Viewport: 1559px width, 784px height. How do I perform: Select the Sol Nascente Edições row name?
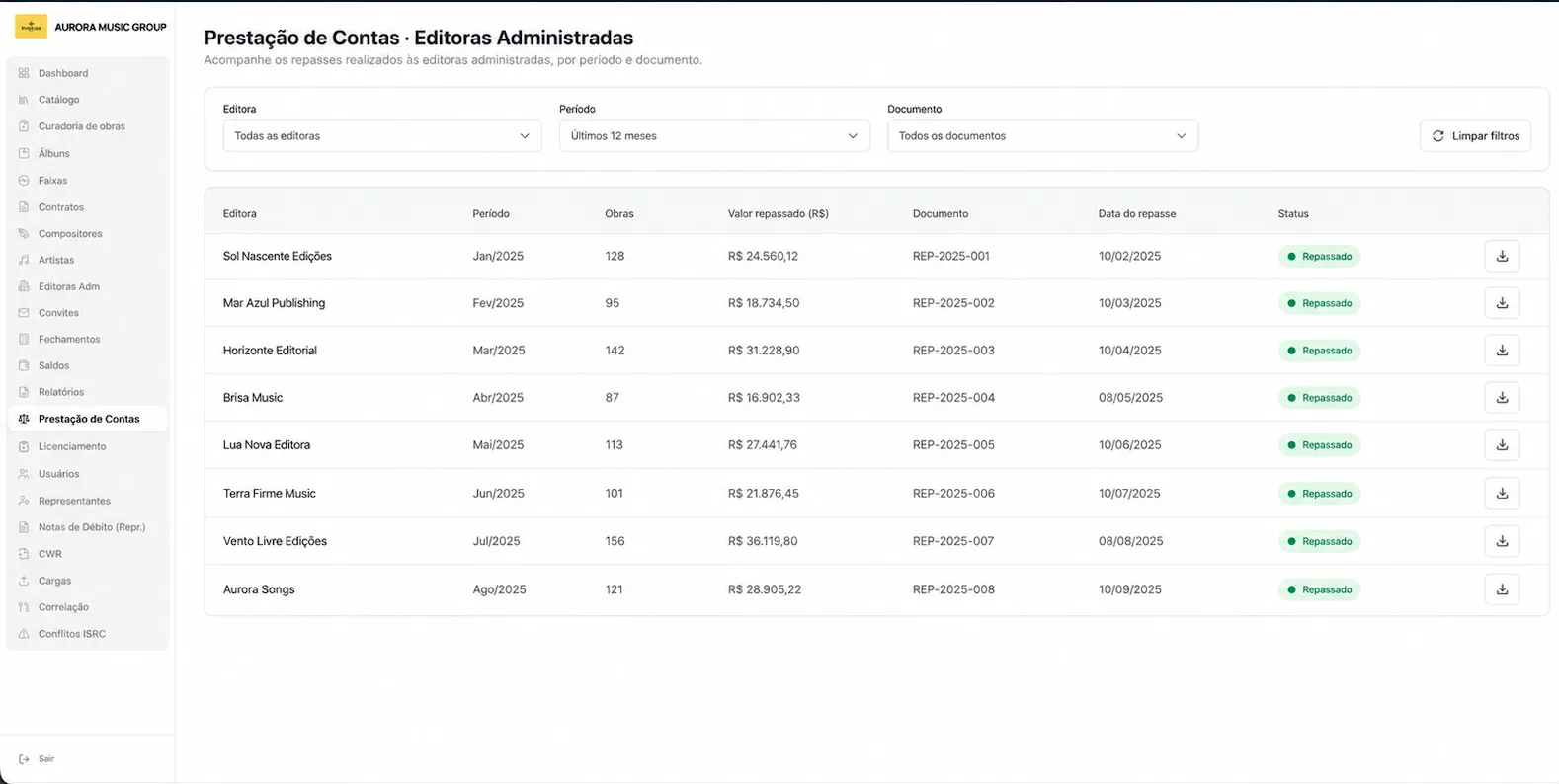278,256
